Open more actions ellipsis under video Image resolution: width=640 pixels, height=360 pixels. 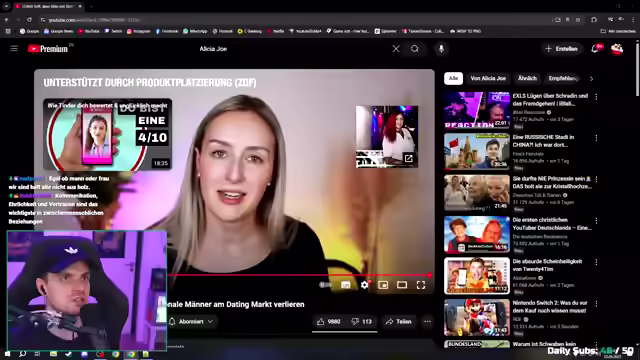coord(427,322)
